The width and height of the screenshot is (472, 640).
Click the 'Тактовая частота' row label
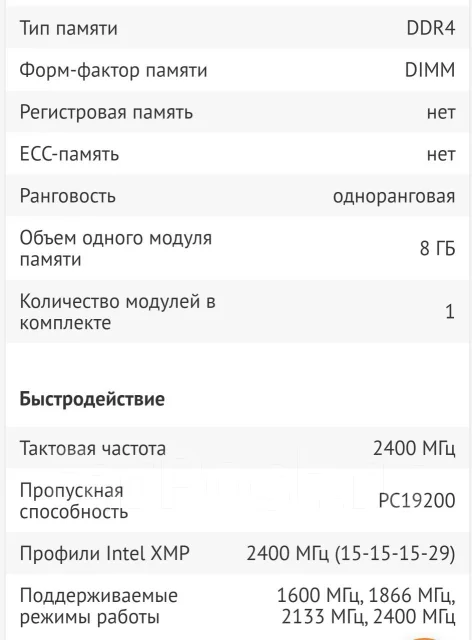pyautogui.click(x=93, y=448)
